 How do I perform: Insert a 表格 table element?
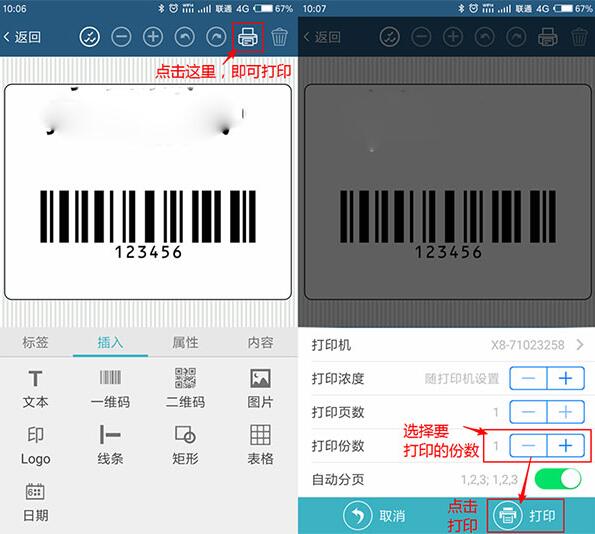pos(260,445)
